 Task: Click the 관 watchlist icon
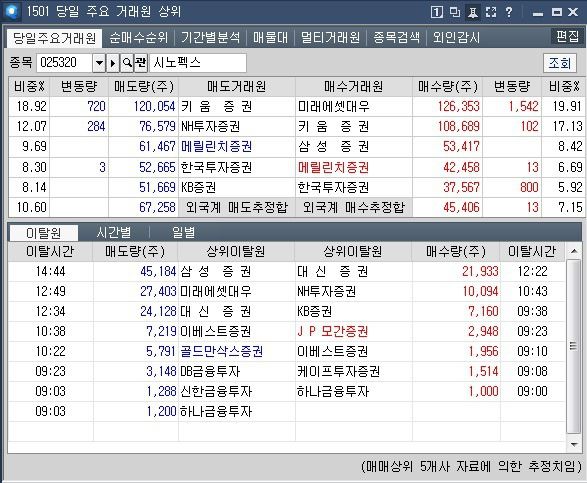[140, 63]
